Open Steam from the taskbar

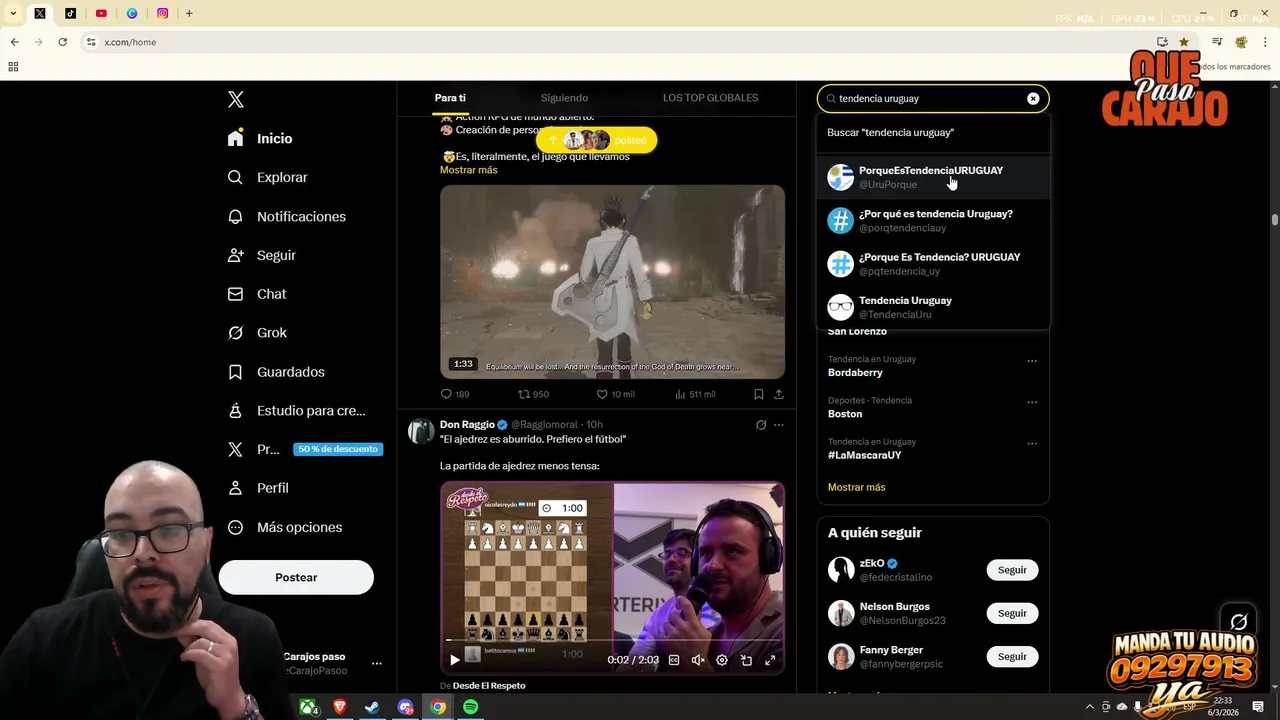coord(371,707)
